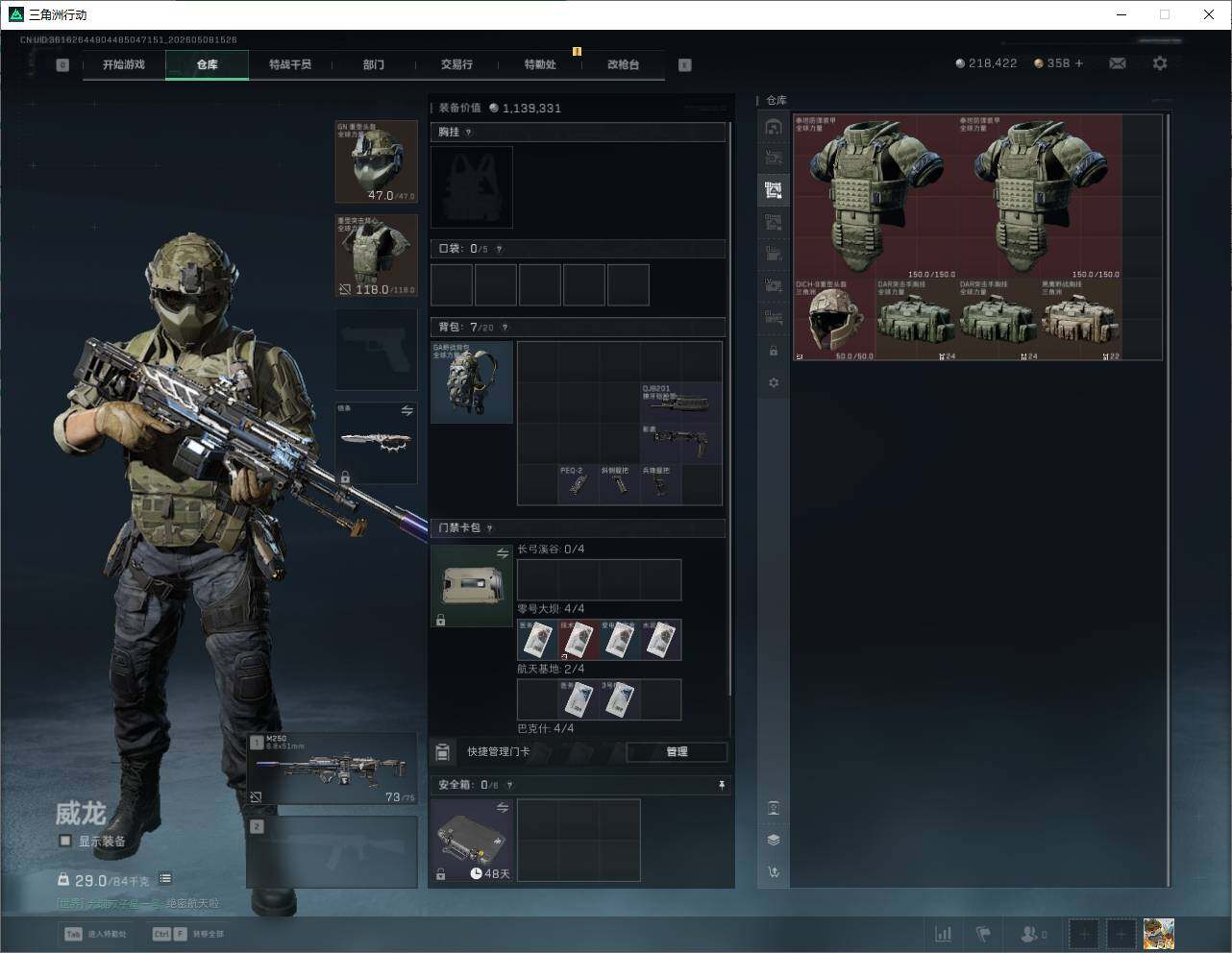Click the left navigation key icon before 开始游戏
The image size is (1232, 953).
tap(62, 65)
